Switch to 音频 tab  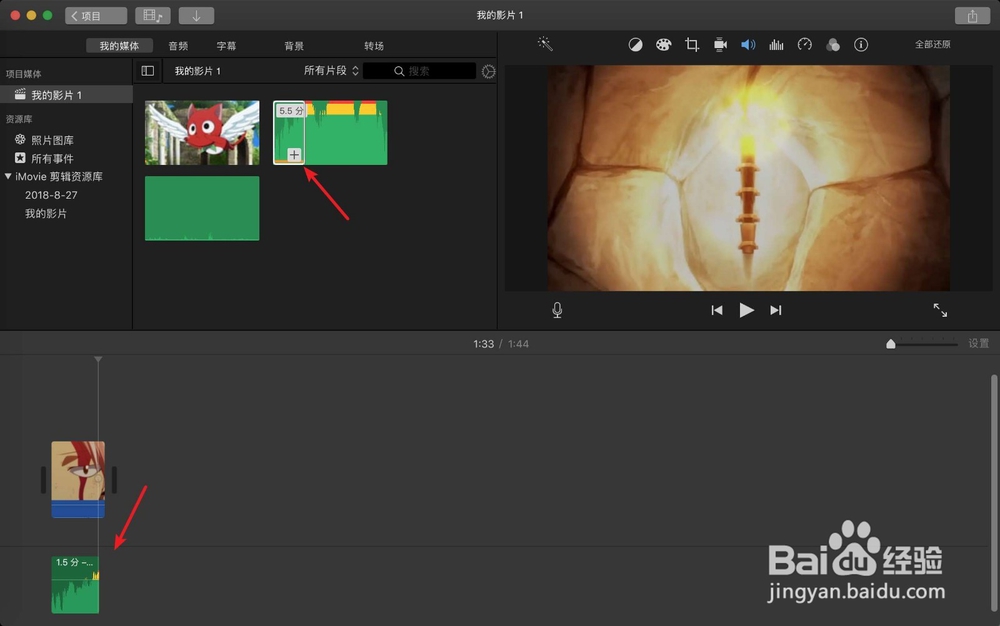click(x=178, y=46)
